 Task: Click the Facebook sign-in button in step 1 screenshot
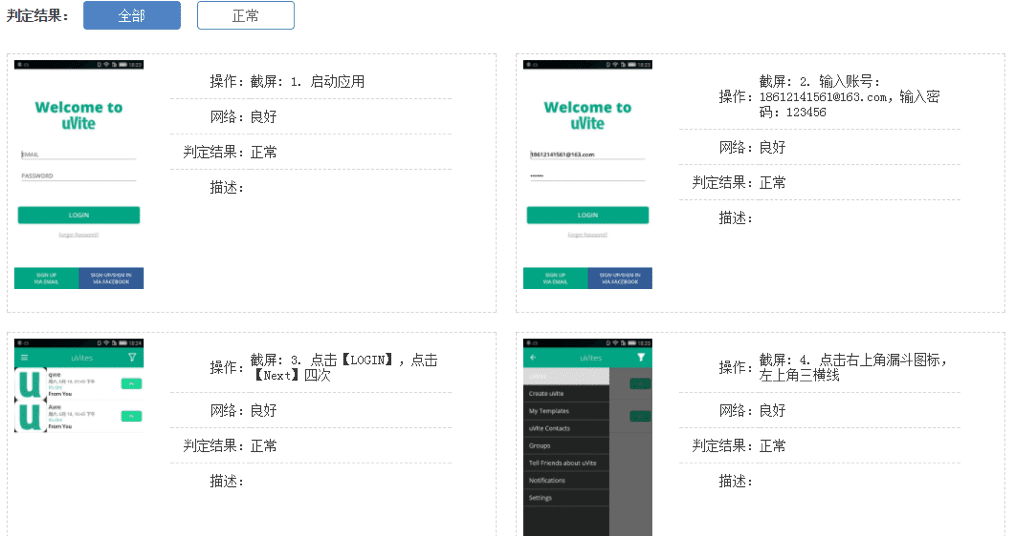point(111,278)
